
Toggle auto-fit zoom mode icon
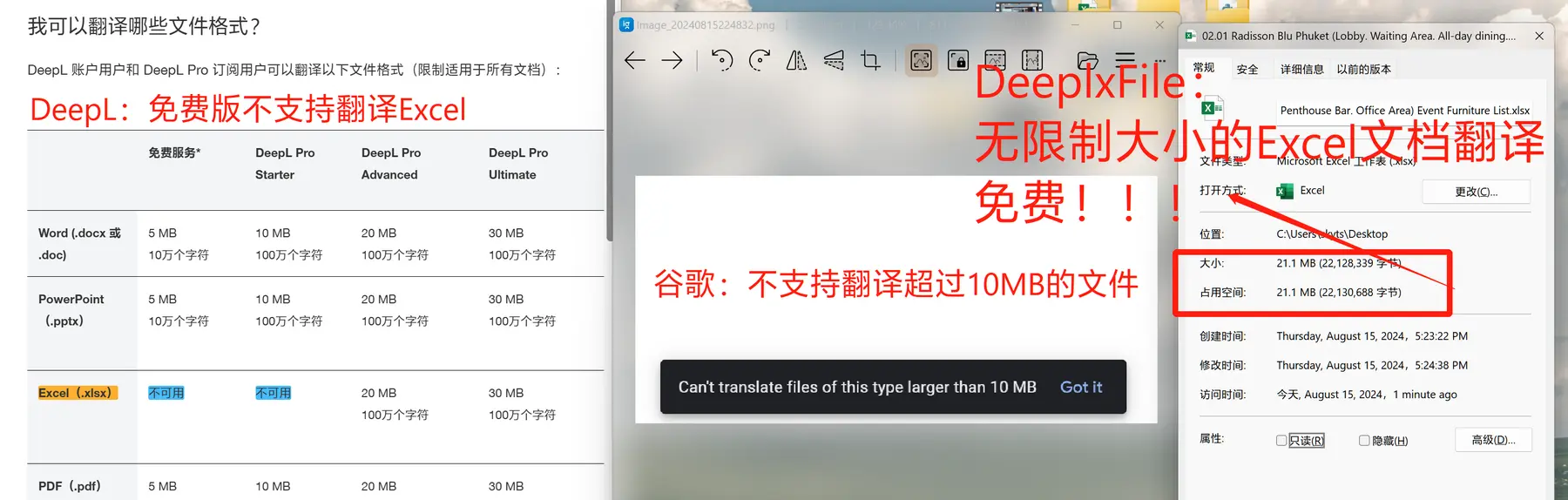click(921, 60)
